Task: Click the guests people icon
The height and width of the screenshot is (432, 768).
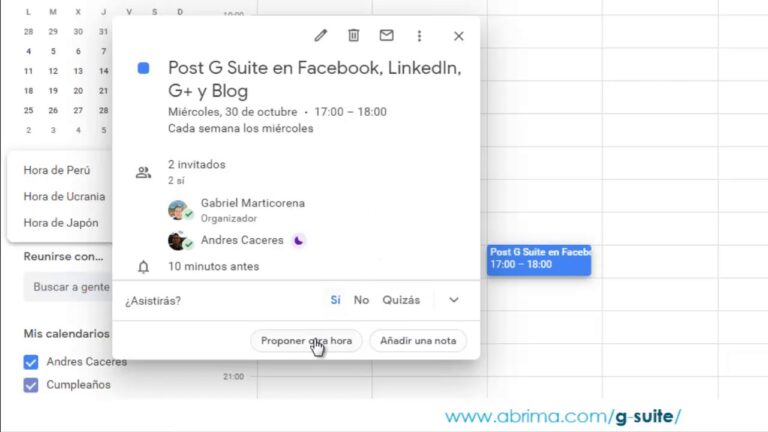Action: (x=144, y=172)
